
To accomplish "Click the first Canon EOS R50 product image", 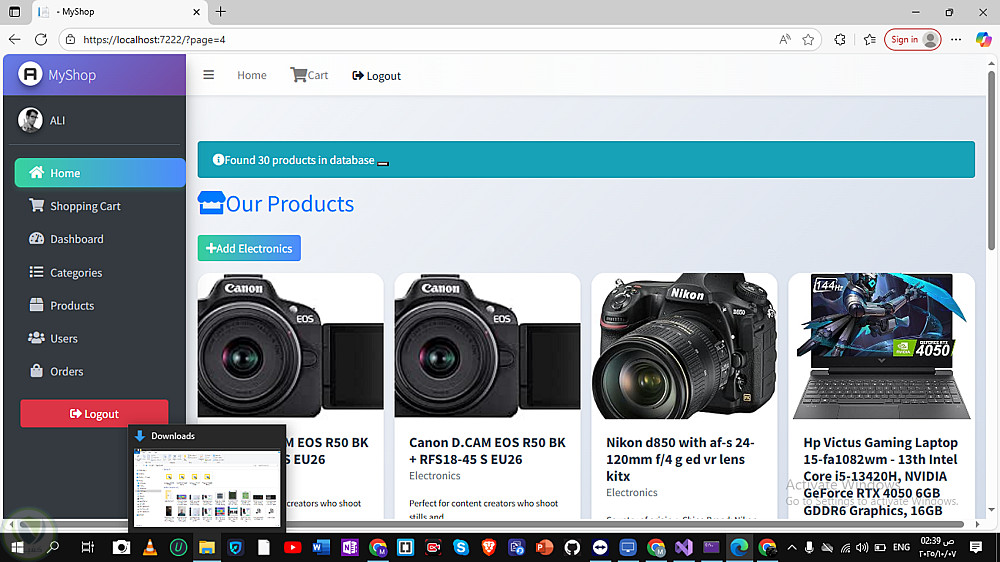I will 291,346.
